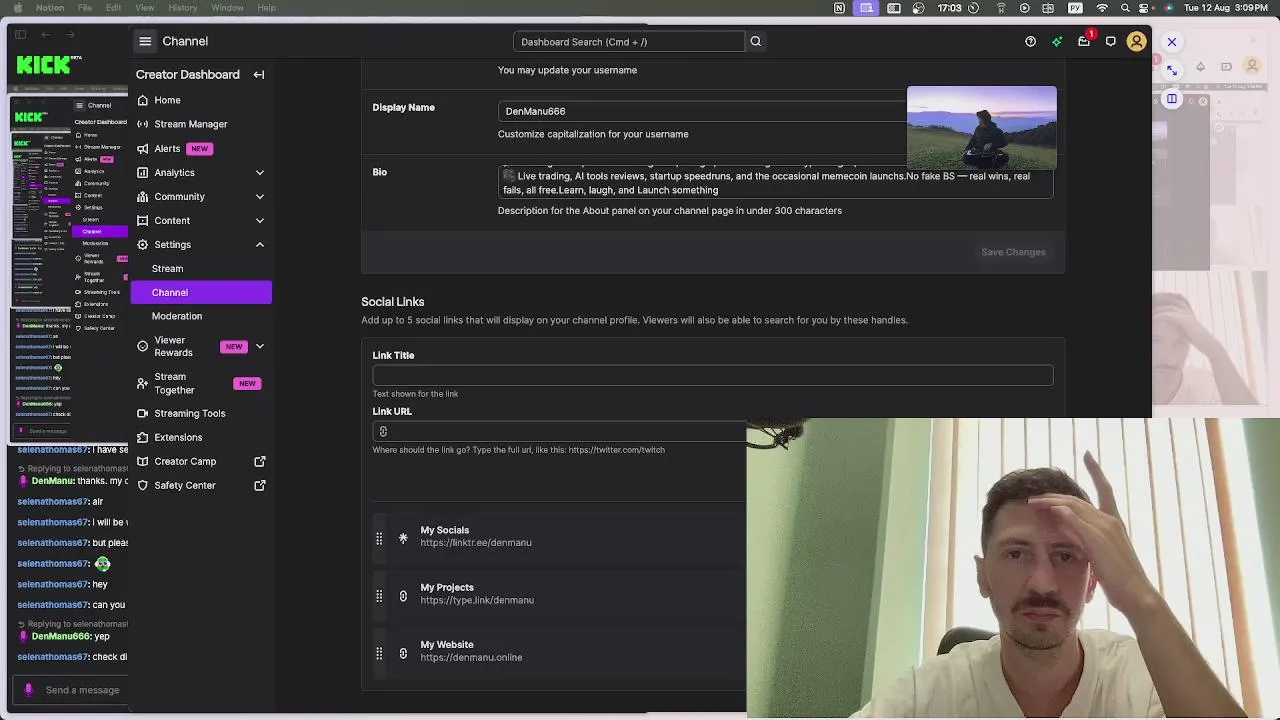The height and width of the screenshot is (720, 1280).
Task: Open Wi-Fi status in macOS menu bar
Action: point(1102,8)
